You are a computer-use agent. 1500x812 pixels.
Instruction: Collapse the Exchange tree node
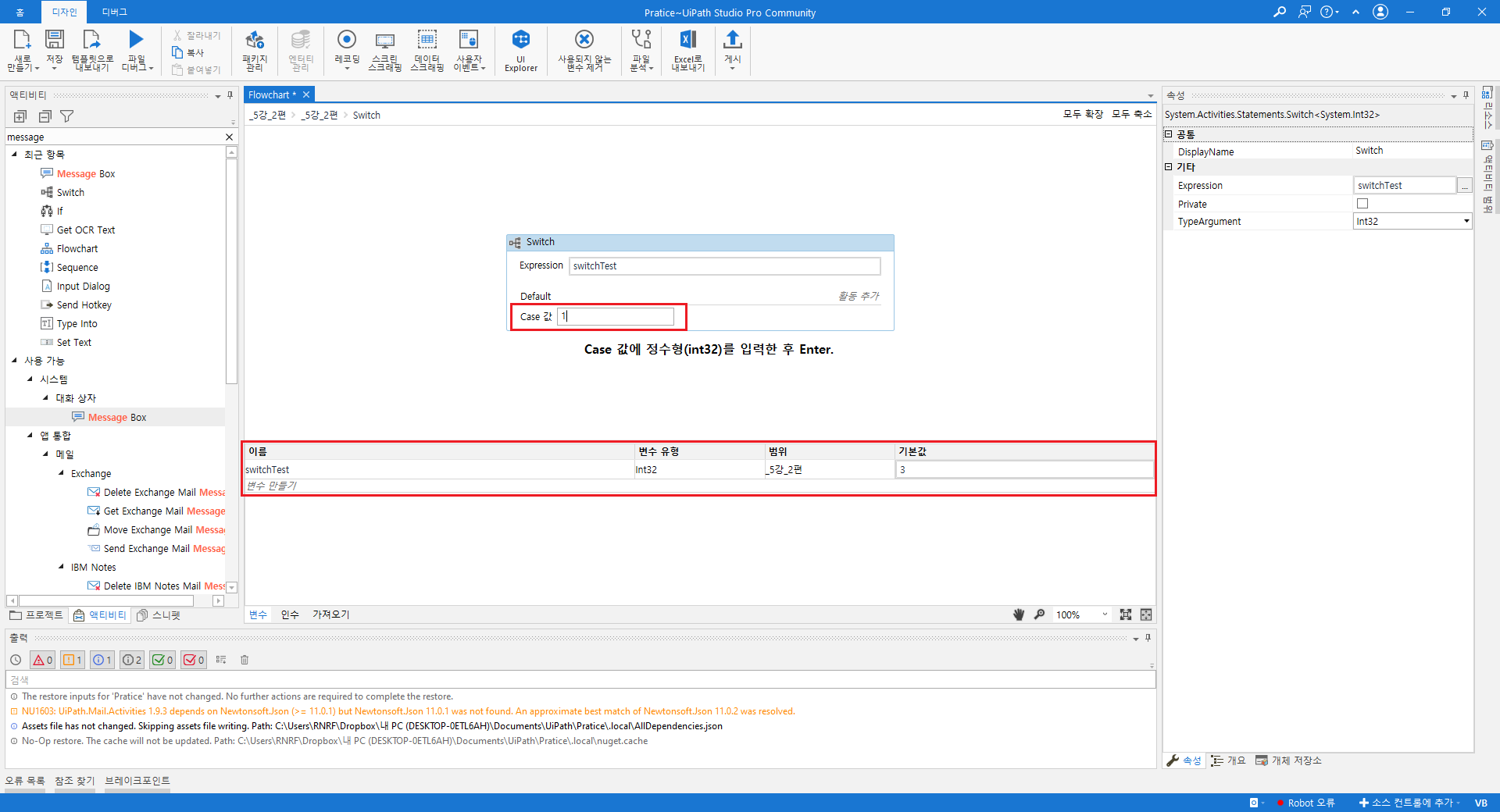[x=61, y=473]
